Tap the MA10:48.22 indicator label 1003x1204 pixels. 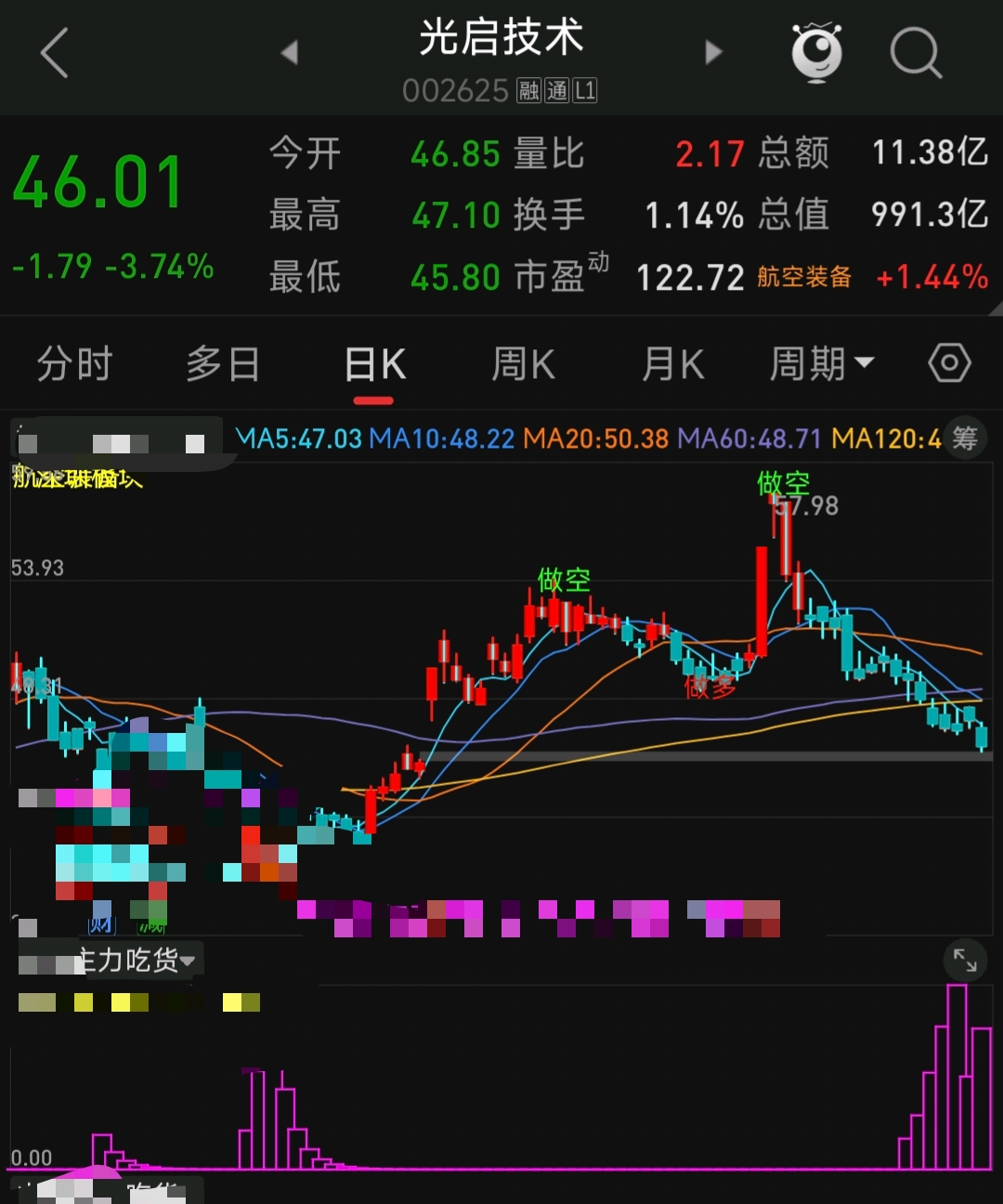coord(442,438)
